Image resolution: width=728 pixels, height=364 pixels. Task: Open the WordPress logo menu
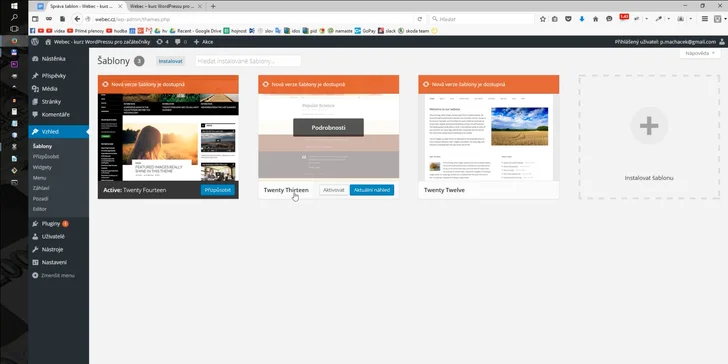[35, 41]
